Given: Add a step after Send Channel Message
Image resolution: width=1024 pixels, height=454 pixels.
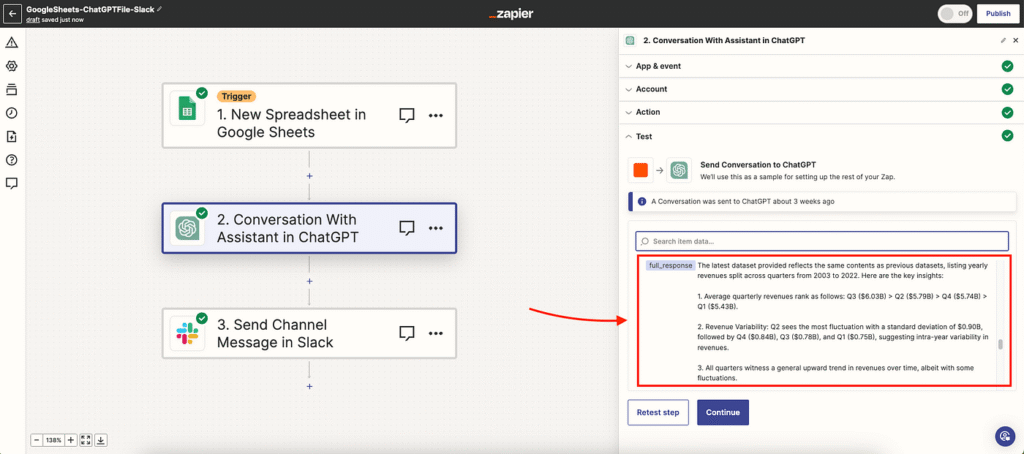Looking at the screenshot, I should point(310,387).
